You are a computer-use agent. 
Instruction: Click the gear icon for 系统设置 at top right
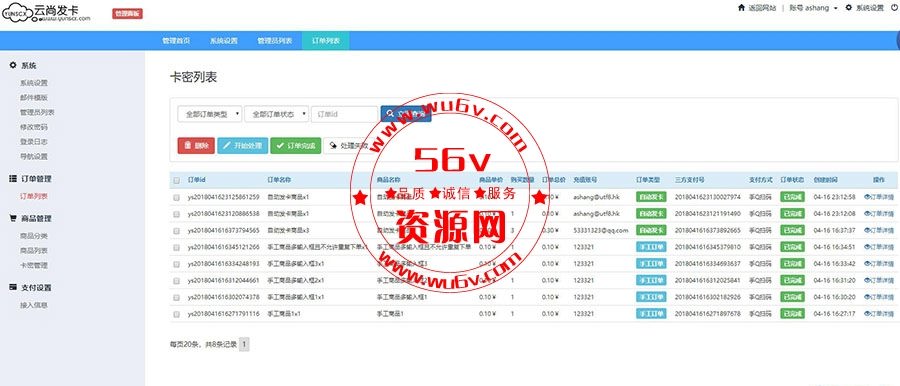(x=849, y=8)
